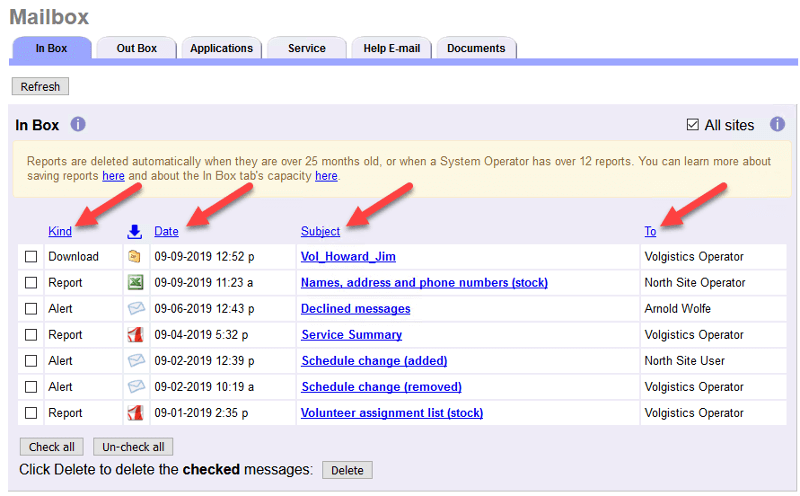800x496 pixels.
Task: Click the zip file icon for Vol_Howard_Jim
Action: [x=135, y=257]
